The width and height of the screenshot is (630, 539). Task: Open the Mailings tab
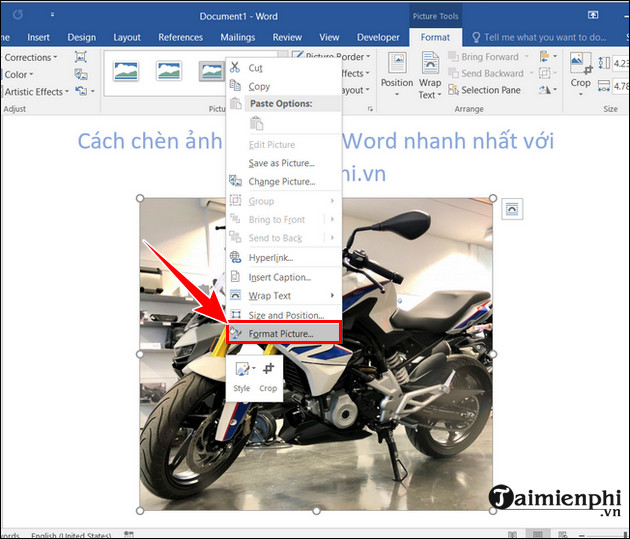click(237, 37)
